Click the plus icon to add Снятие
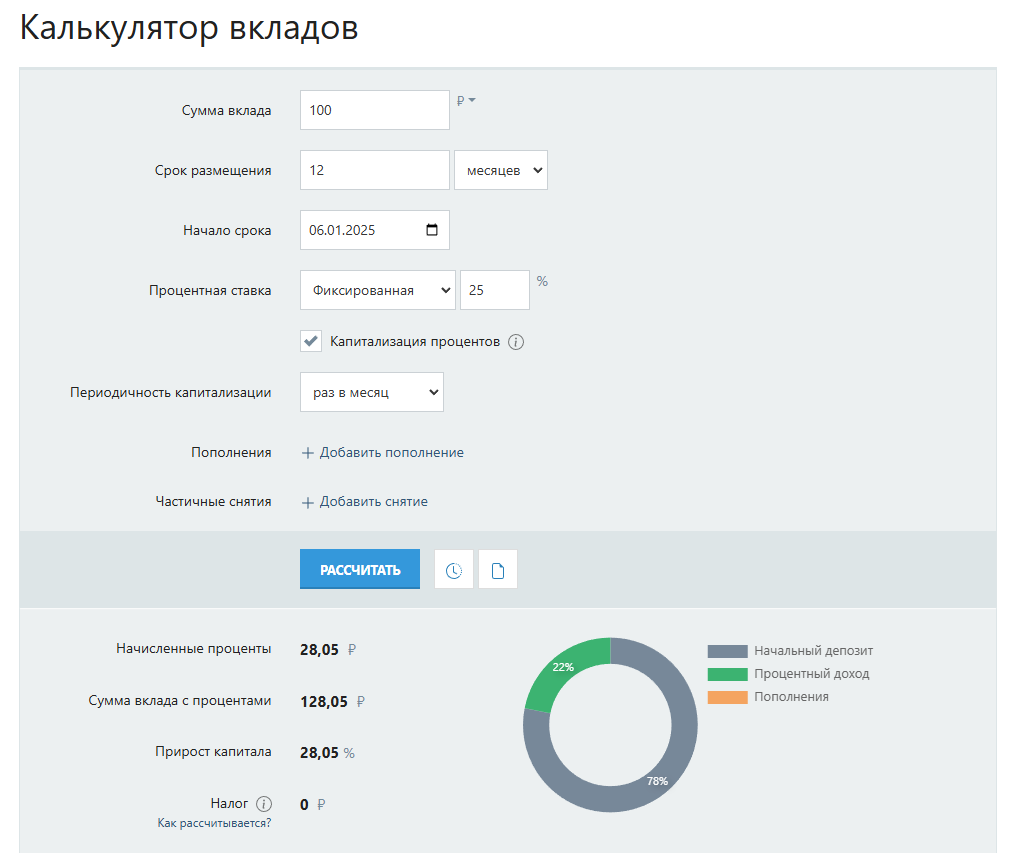1013x853 pixels. point(307,502)
